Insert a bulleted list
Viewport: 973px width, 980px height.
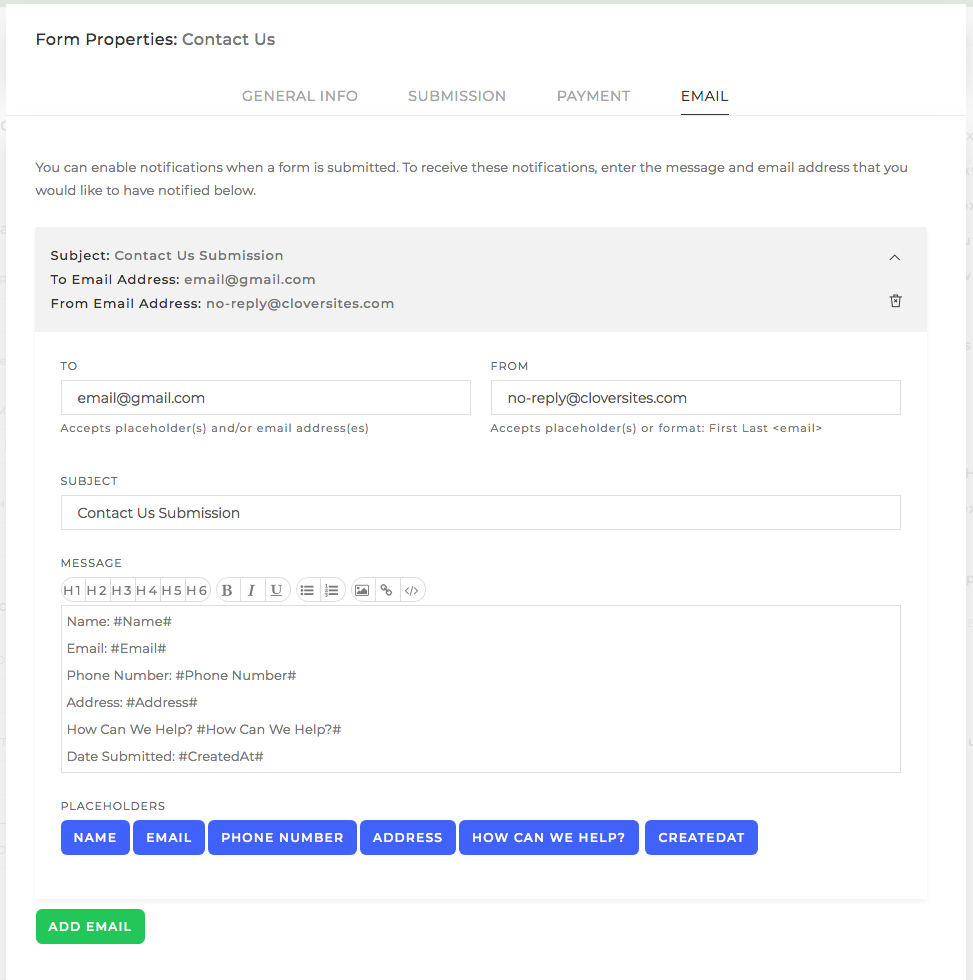click(x=307, y=589)
